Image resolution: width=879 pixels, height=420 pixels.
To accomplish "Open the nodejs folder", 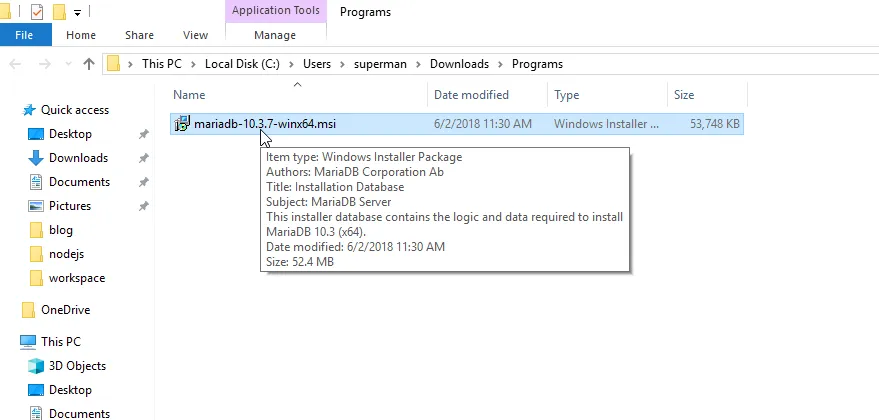I will click(x=66, y=255).
